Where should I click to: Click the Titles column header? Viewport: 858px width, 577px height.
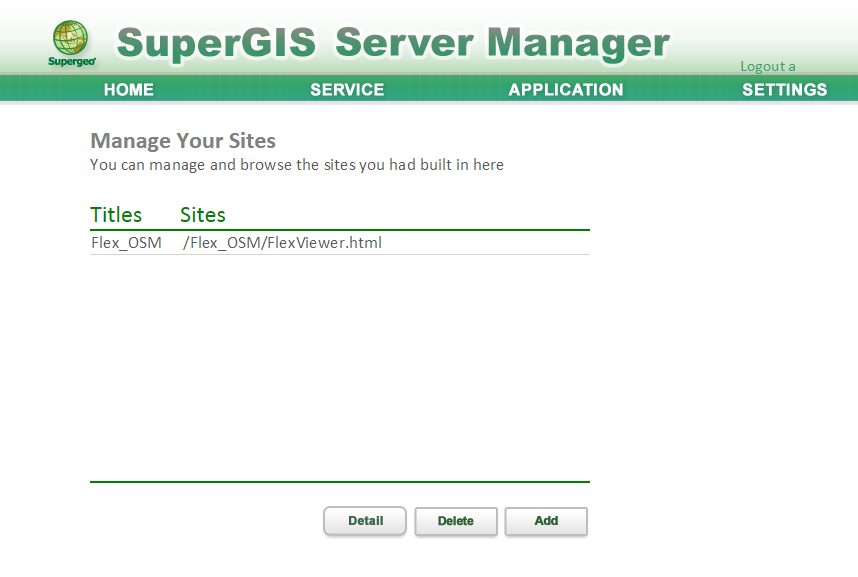(116, 215)
